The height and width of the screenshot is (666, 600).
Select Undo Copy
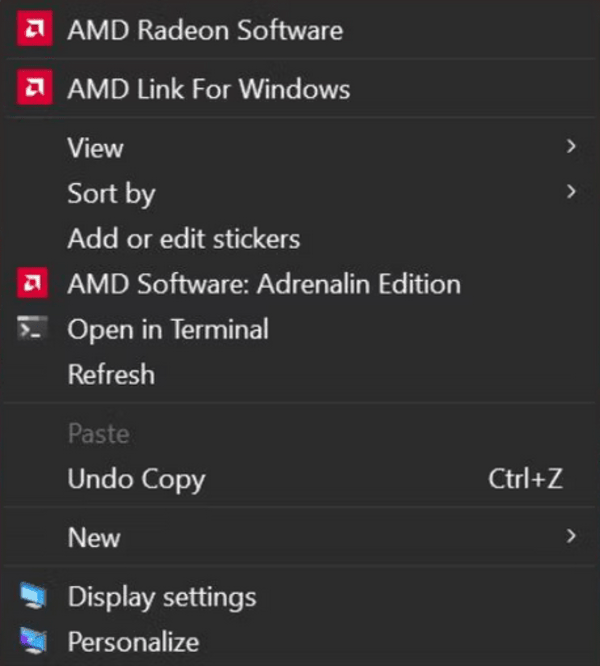(x=300, y=479)
